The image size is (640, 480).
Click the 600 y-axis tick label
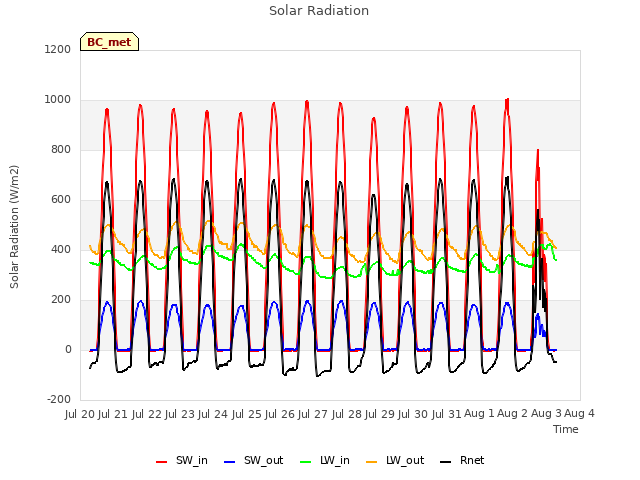click(61, 200)
